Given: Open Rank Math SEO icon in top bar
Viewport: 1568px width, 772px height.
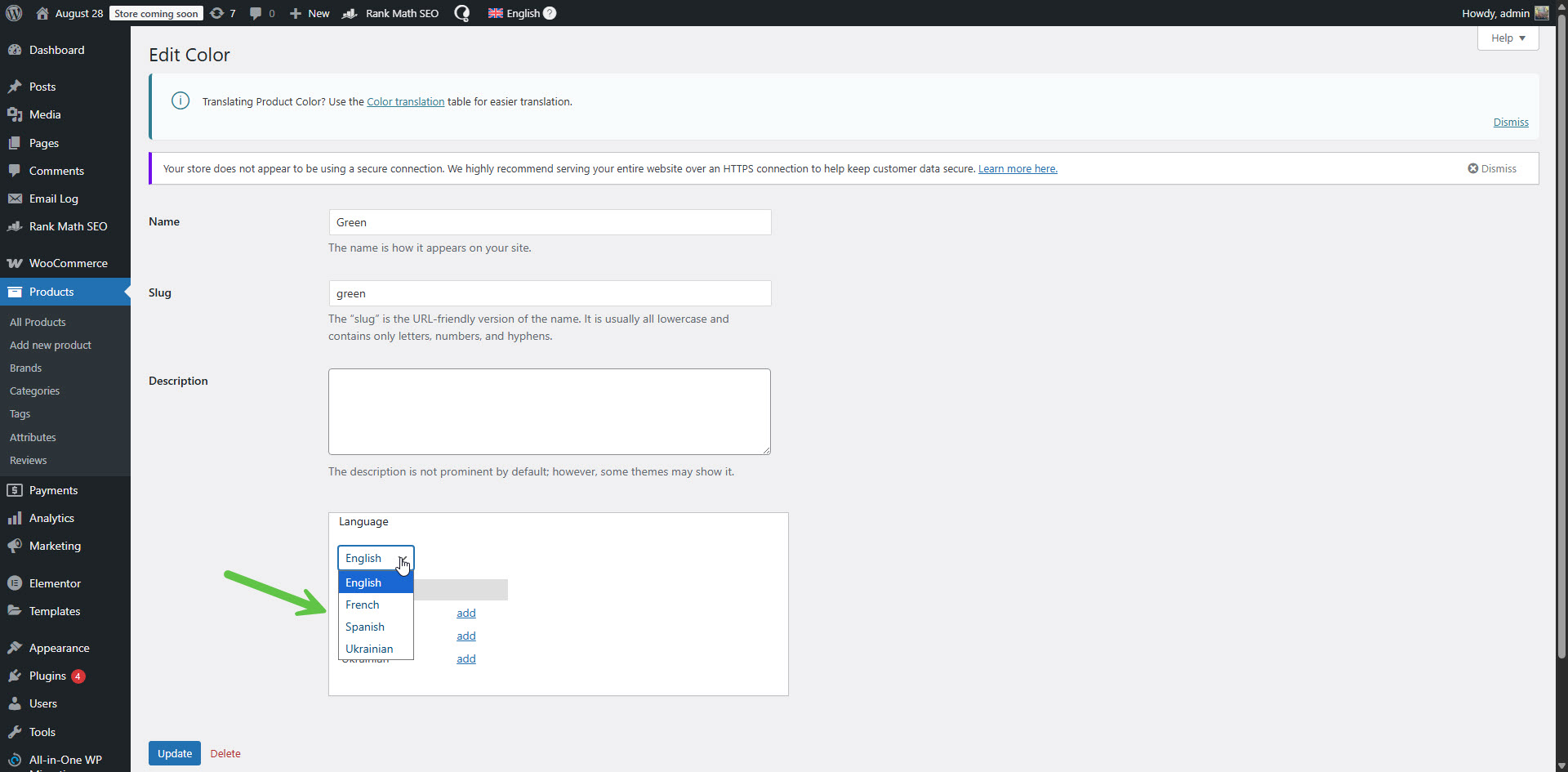Looking at the screenshot, I should point(350,13).
